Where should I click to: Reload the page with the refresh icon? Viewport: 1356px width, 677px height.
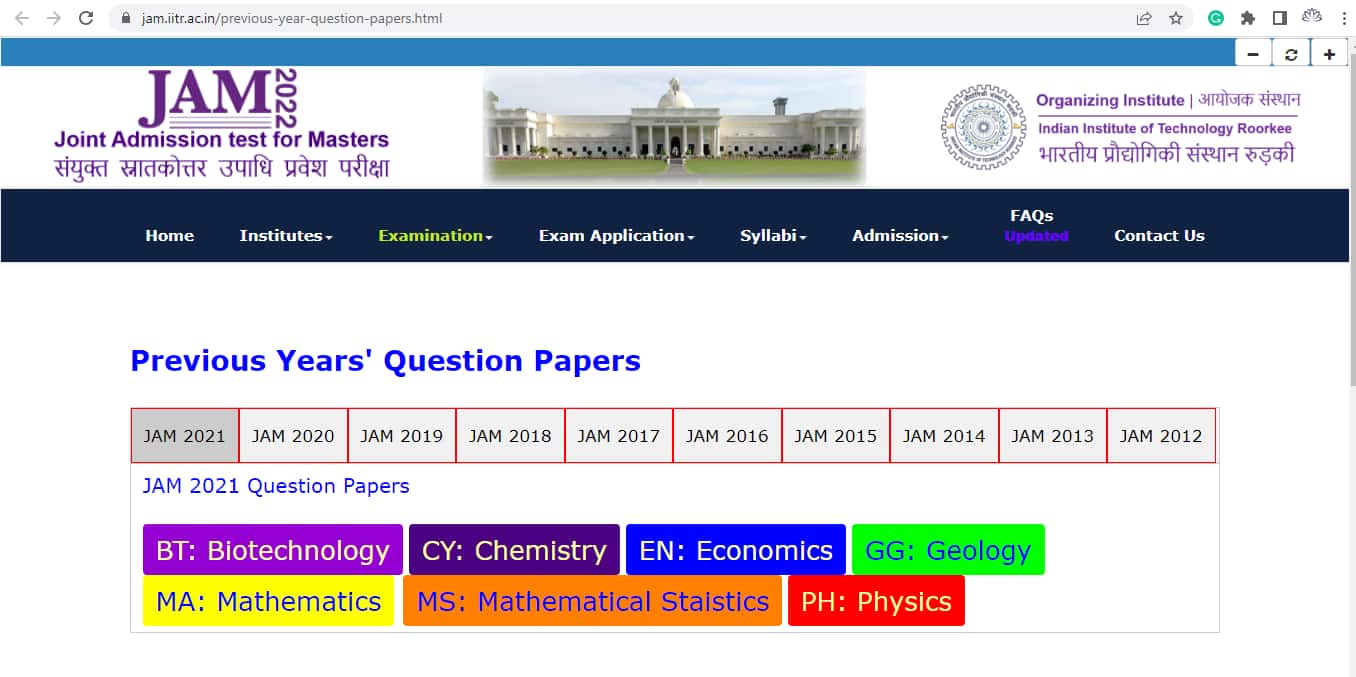pyautogui.click(x=86, y=18)
